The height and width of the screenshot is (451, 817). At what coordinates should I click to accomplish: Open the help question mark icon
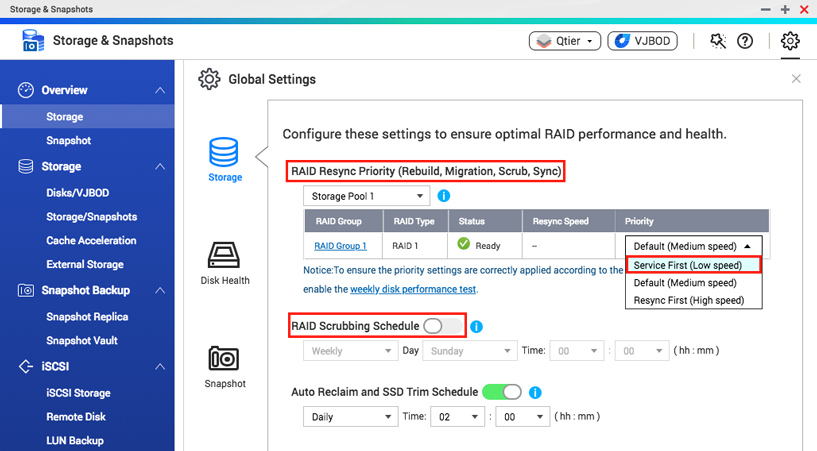745,41
